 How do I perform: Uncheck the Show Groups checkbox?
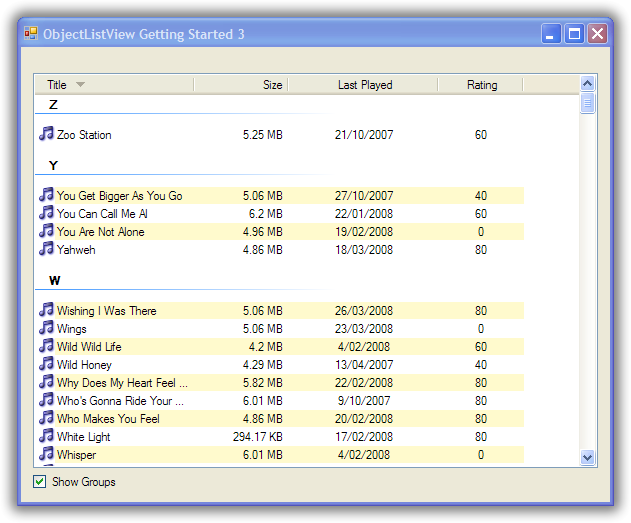[x=40, y=482]
